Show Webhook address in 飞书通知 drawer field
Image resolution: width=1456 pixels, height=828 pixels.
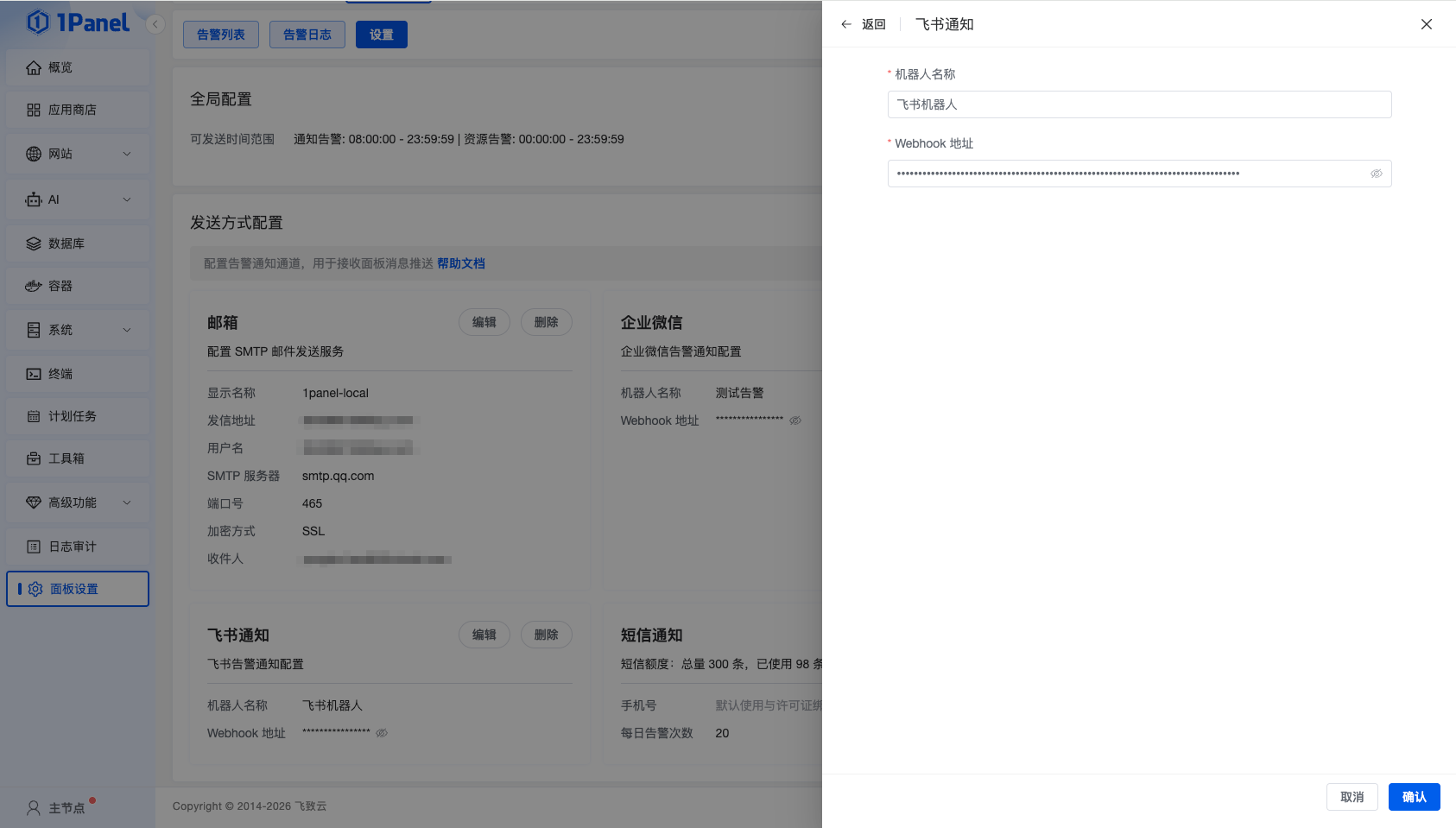[x=1376, y=174]
